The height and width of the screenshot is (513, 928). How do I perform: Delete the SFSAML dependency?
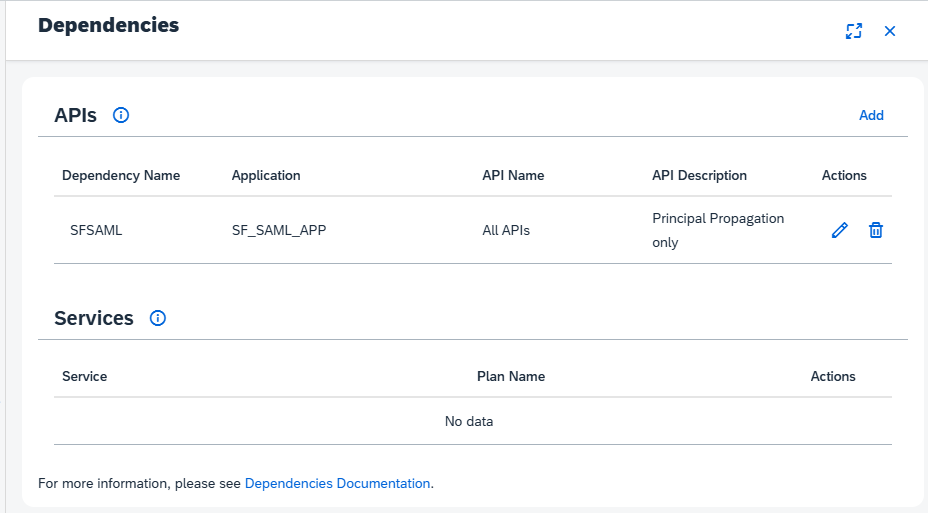click(876, 230)
